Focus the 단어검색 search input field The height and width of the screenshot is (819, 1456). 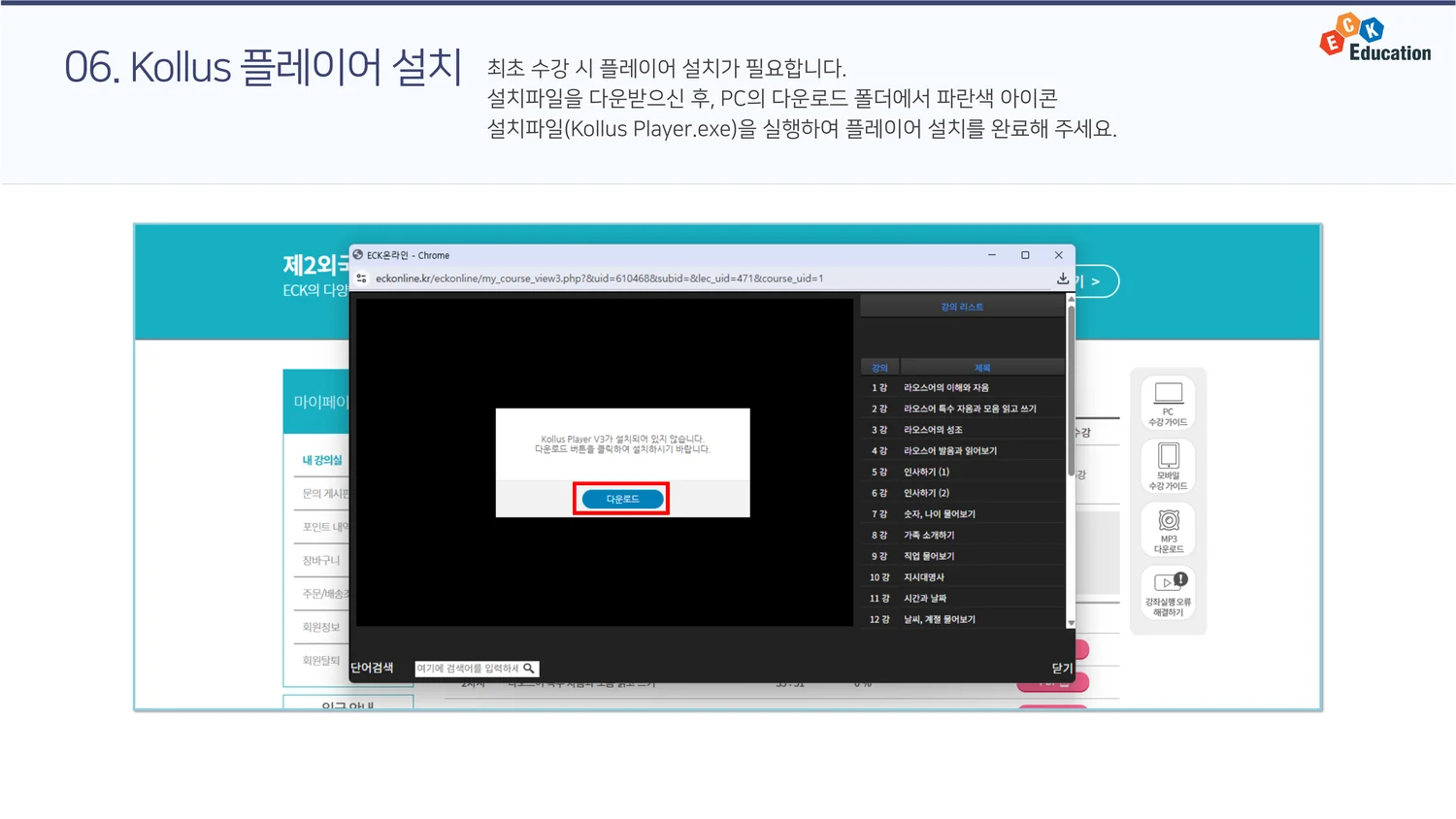coord(469,669)
